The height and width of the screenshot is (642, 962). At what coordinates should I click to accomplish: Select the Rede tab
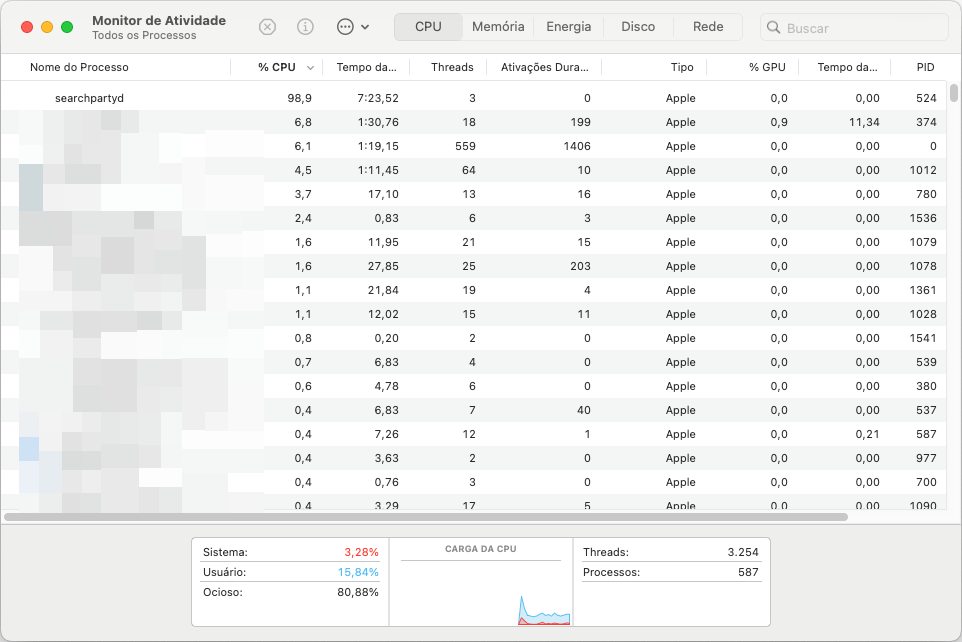pyautogui.click(x=708, y=27)
